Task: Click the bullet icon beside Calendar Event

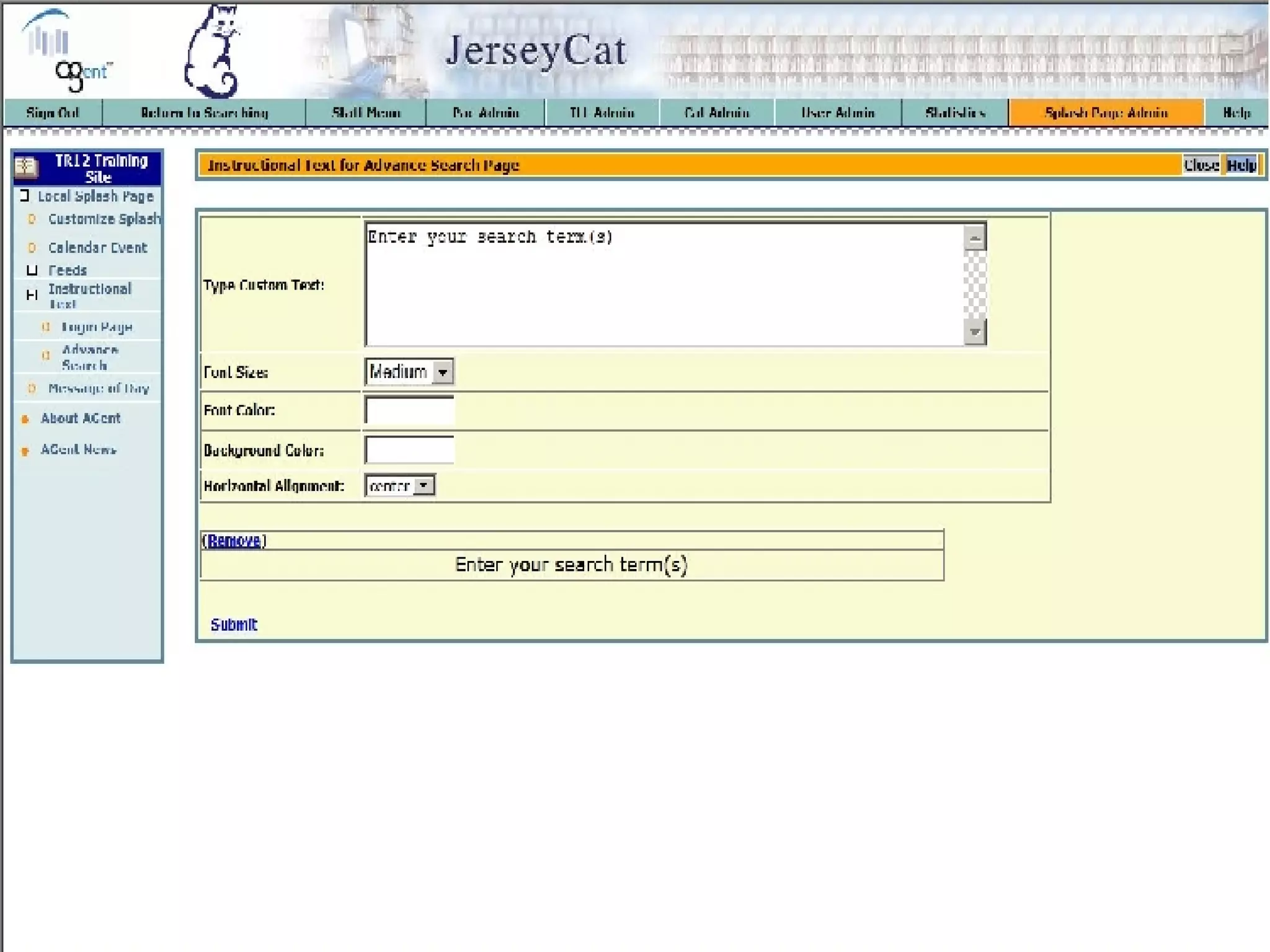Action: click(32, 248)
